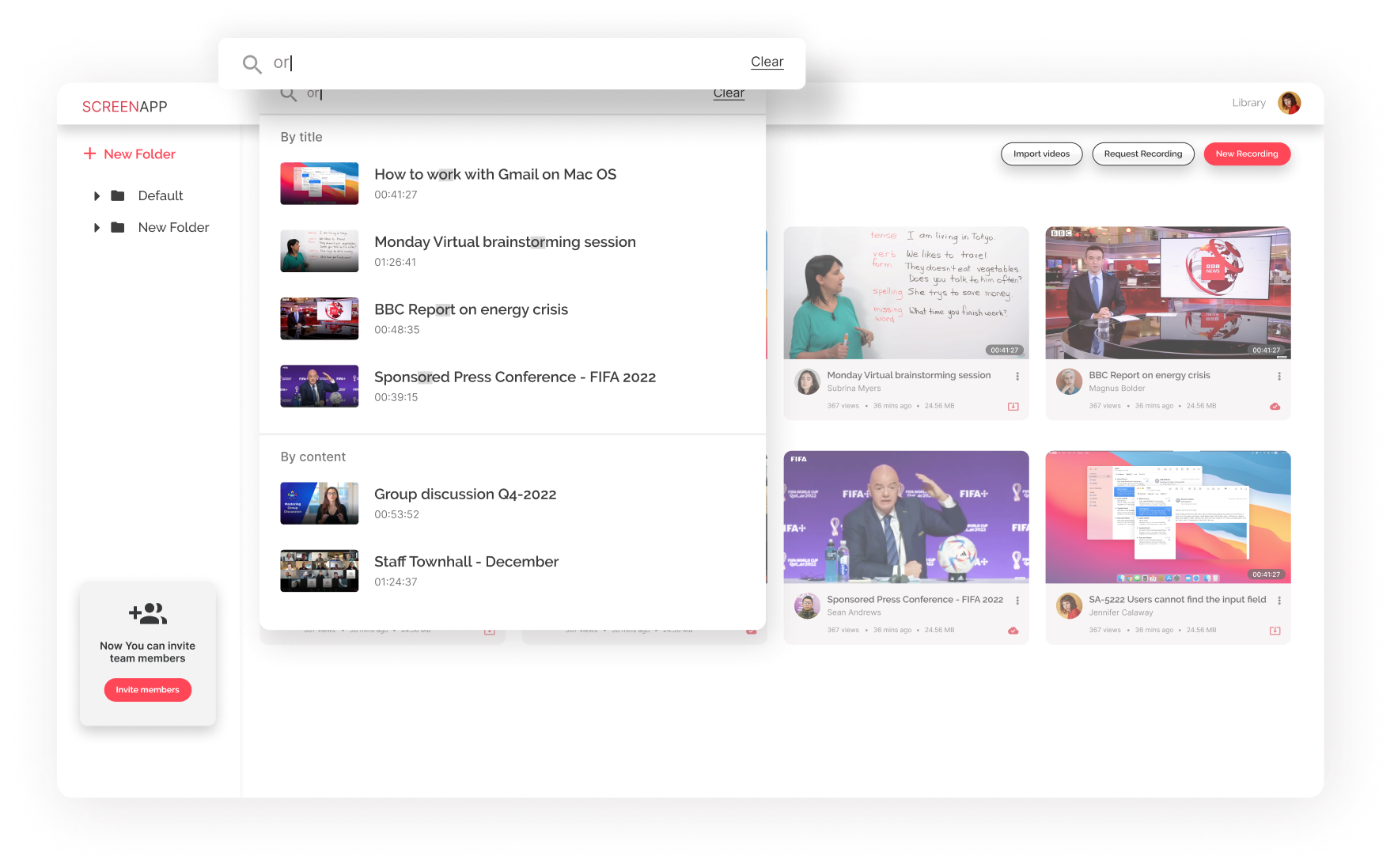Click the card title 'Sponsored Press Conference - FIFA 2022'
The height and width of the screenshot is (868, 1394).
(915, 599)
